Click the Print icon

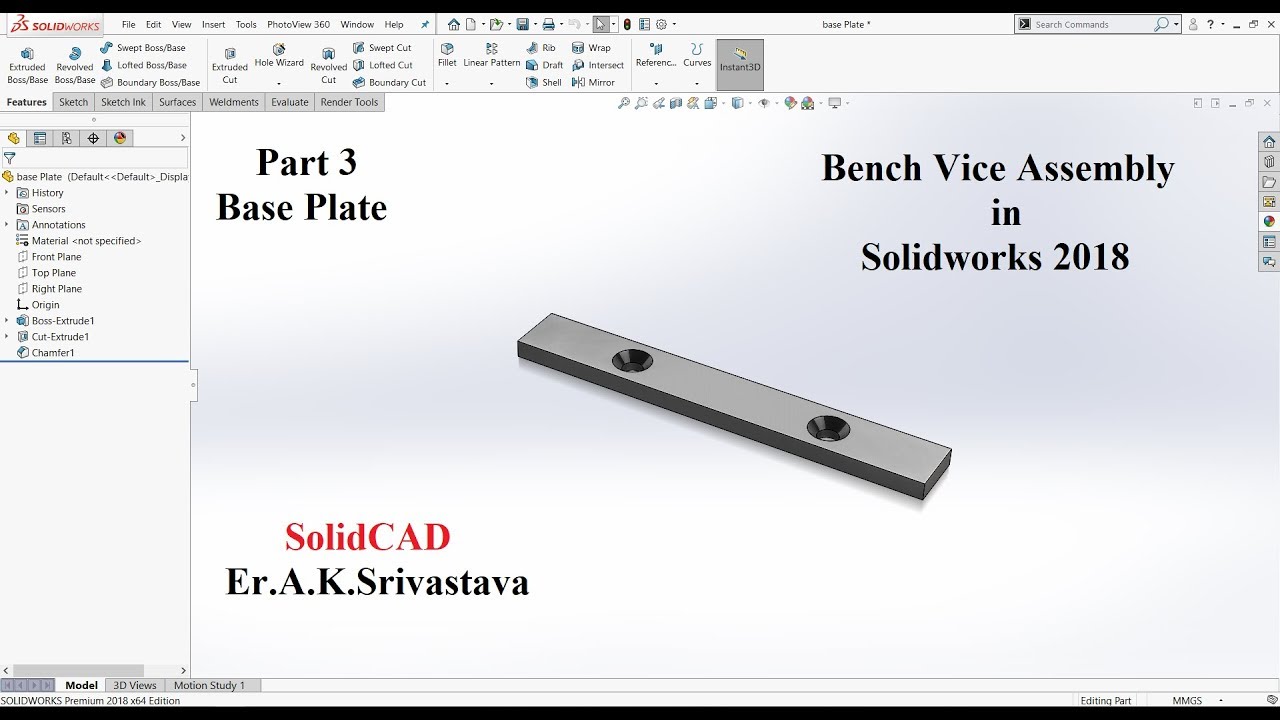(548, 24)
